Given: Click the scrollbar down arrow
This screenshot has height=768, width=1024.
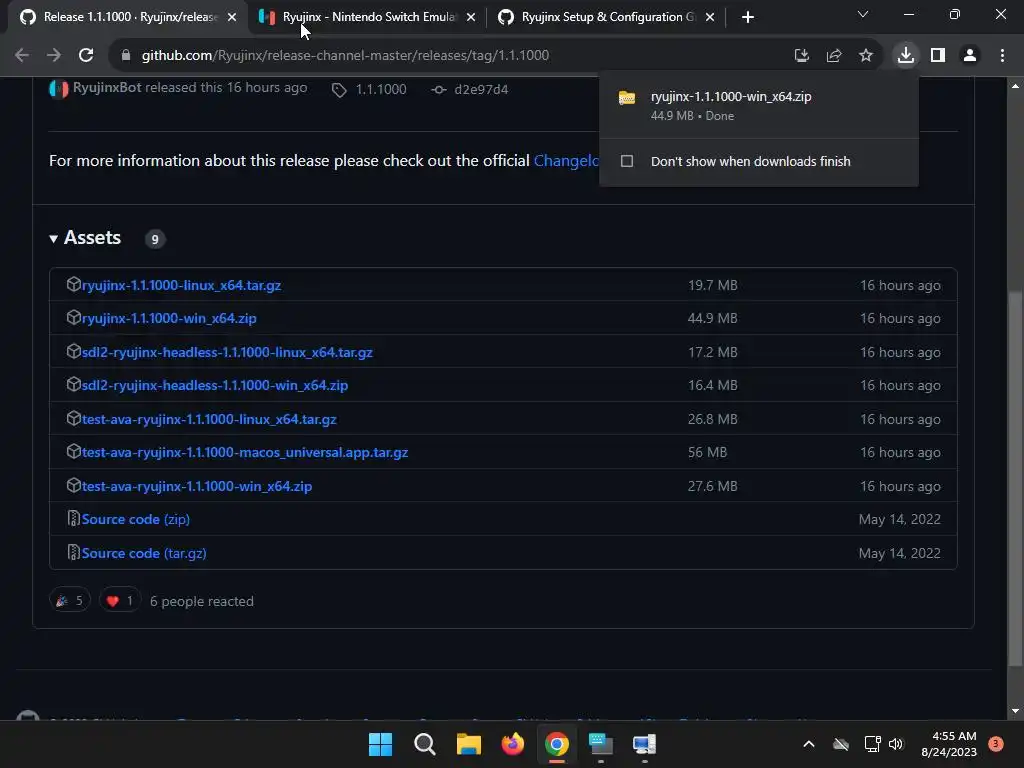Looking at the screenshot, I should click(1015, 711).
